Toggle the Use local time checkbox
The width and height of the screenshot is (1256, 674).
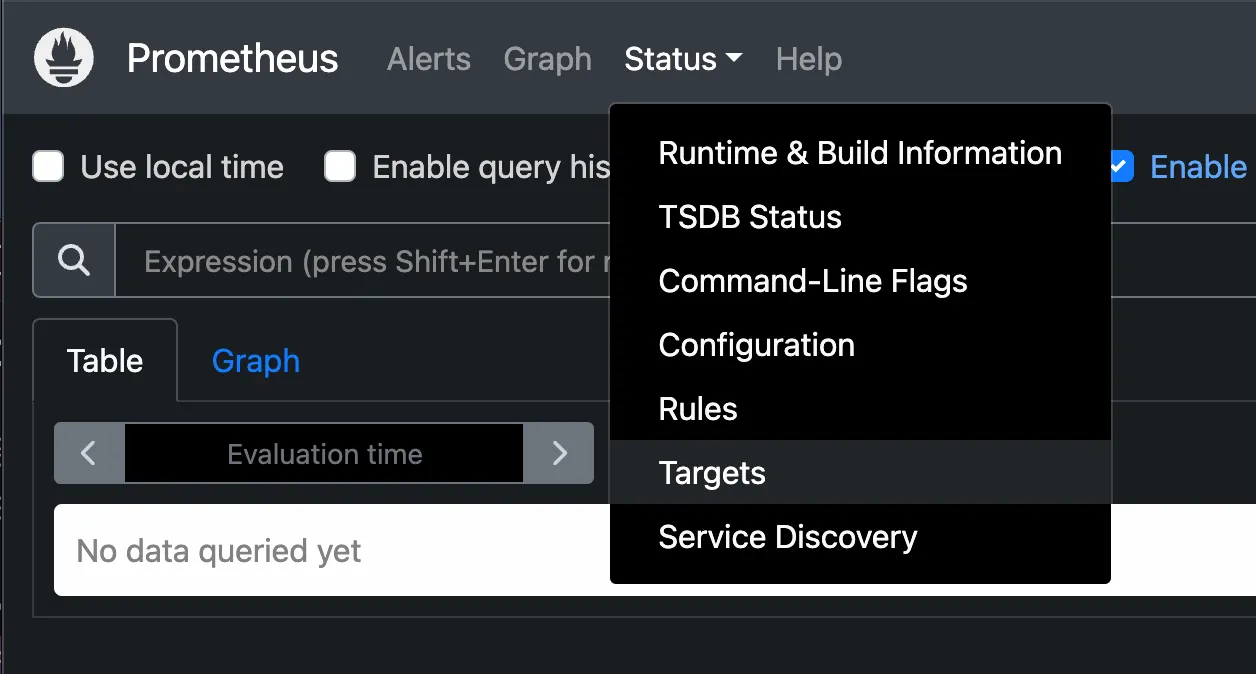(x=49, y=167)
